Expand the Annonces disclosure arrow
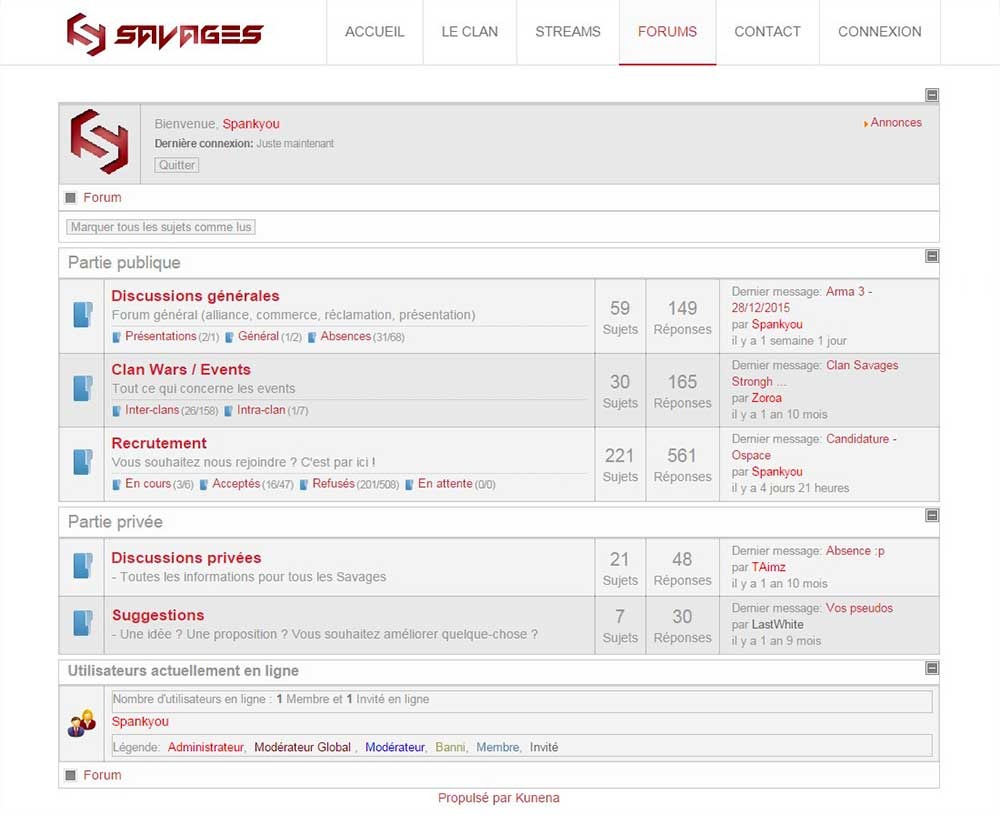 866,122
